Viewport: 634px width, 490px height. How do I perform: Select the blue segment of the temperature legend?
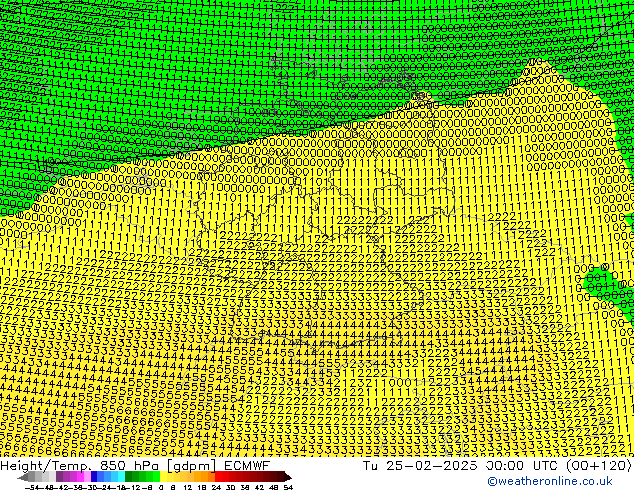click(94, 476)
